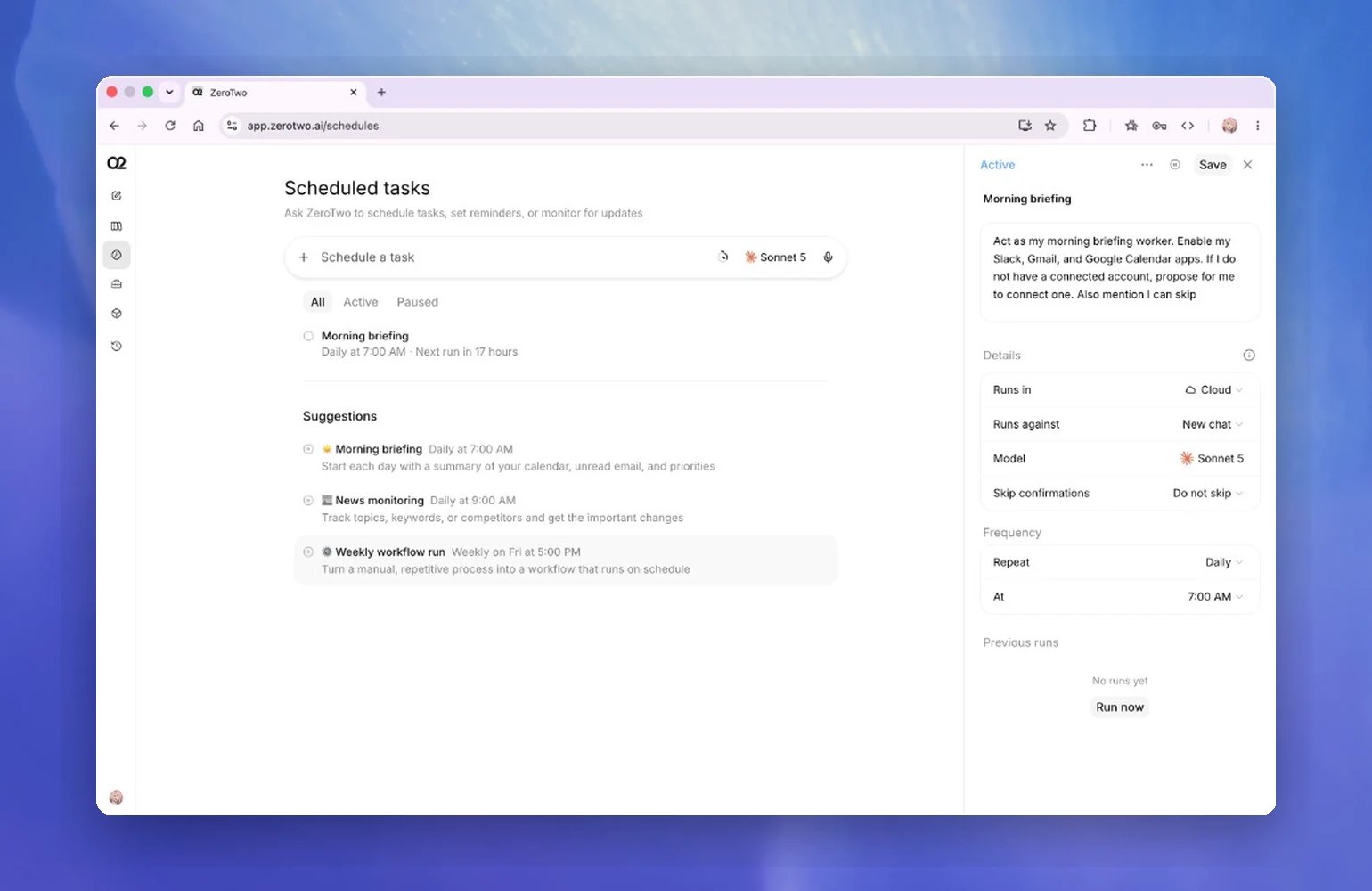Open the Chrome profile avatar
The height and width of the screenshot is (891, 1372).
(1229, 126)
